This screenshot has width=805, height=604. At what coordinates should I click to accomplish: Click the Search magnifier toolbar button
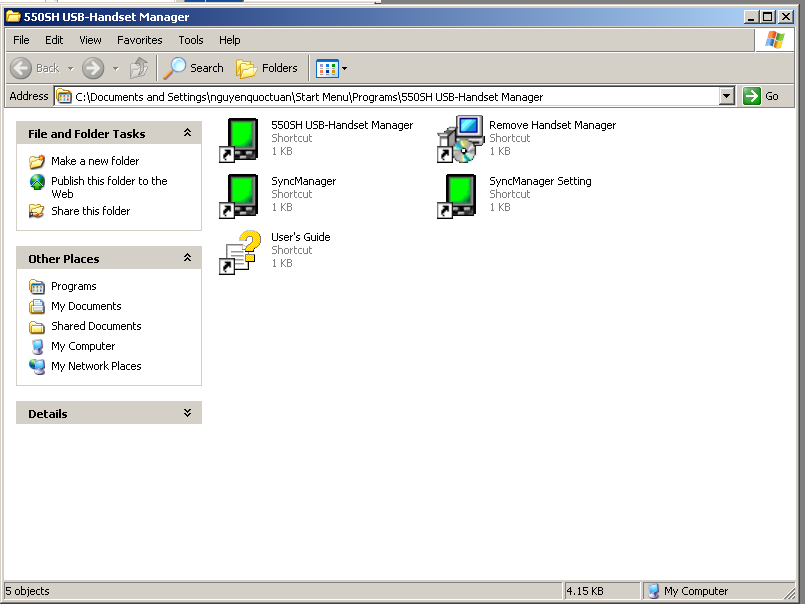click(x=194, y=68)
